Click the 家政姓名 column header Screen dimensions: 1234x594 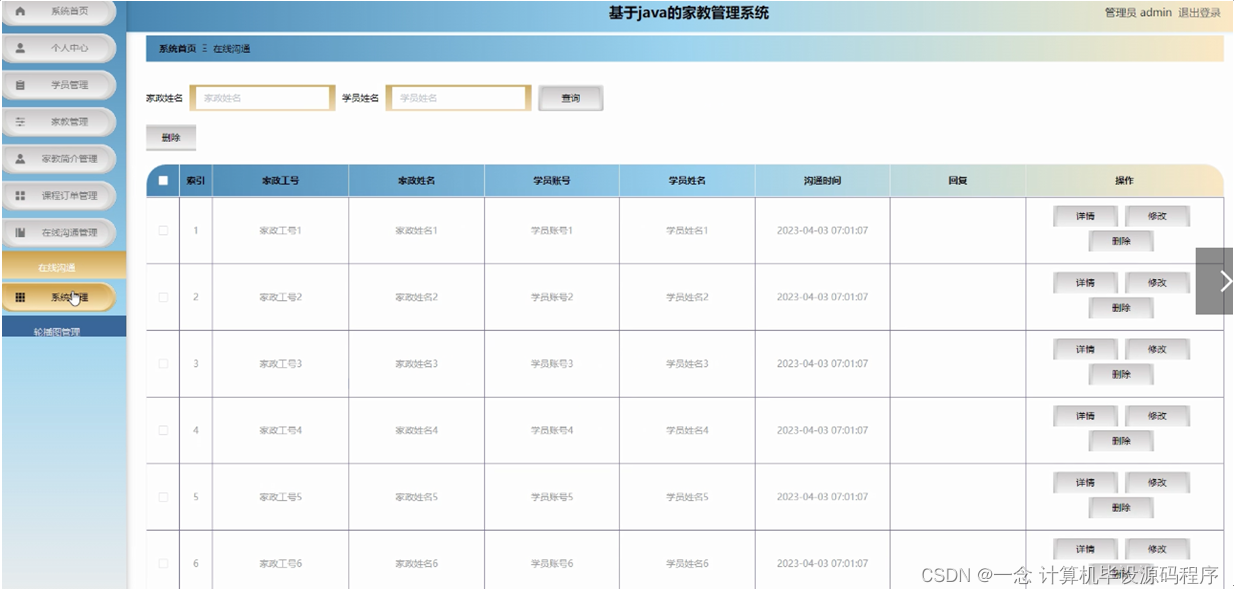point(416,181)
